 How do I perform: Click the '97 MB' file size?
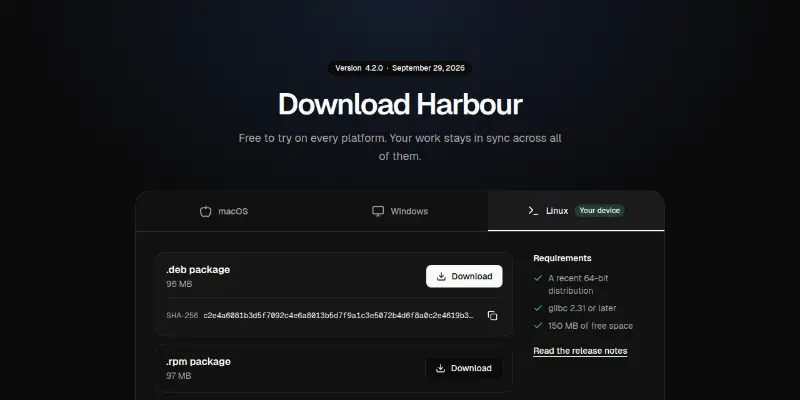[179, 376]
